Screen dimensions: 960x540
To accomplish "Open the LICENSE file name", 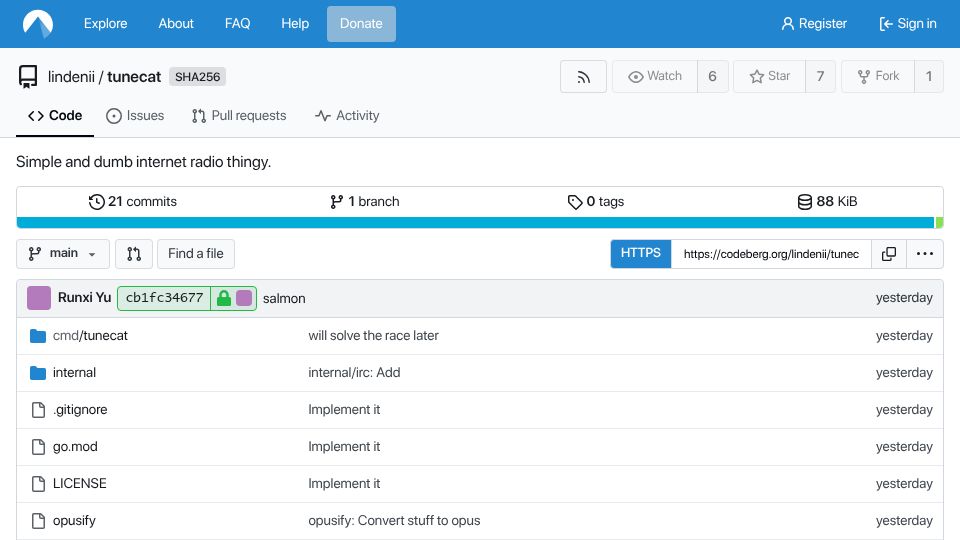I will (x=80, y=484).
